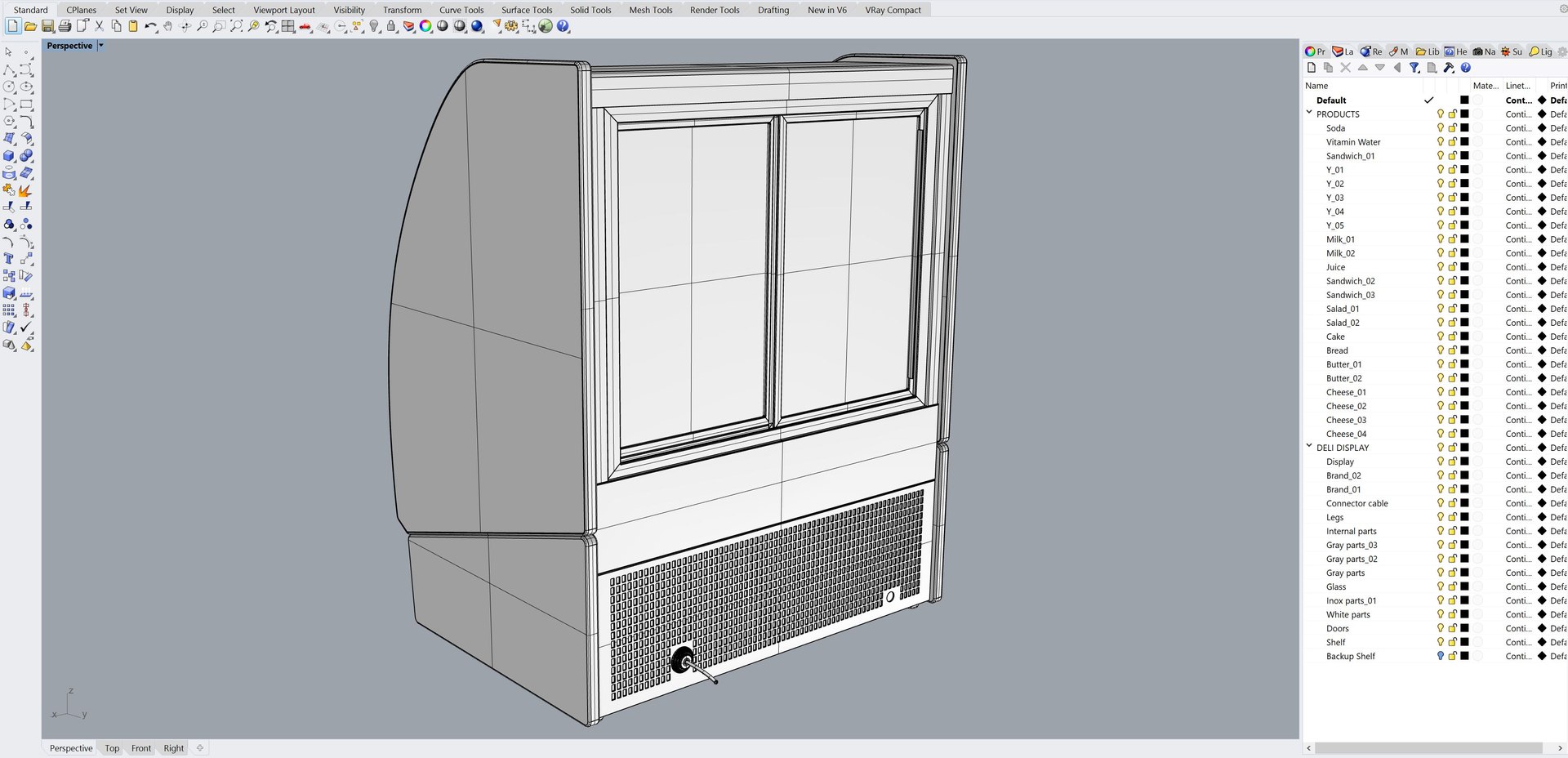Toggle visibility bulb for Soda layer
Viewport: 1568px width, 758px height.
(x=1441, y=128)
